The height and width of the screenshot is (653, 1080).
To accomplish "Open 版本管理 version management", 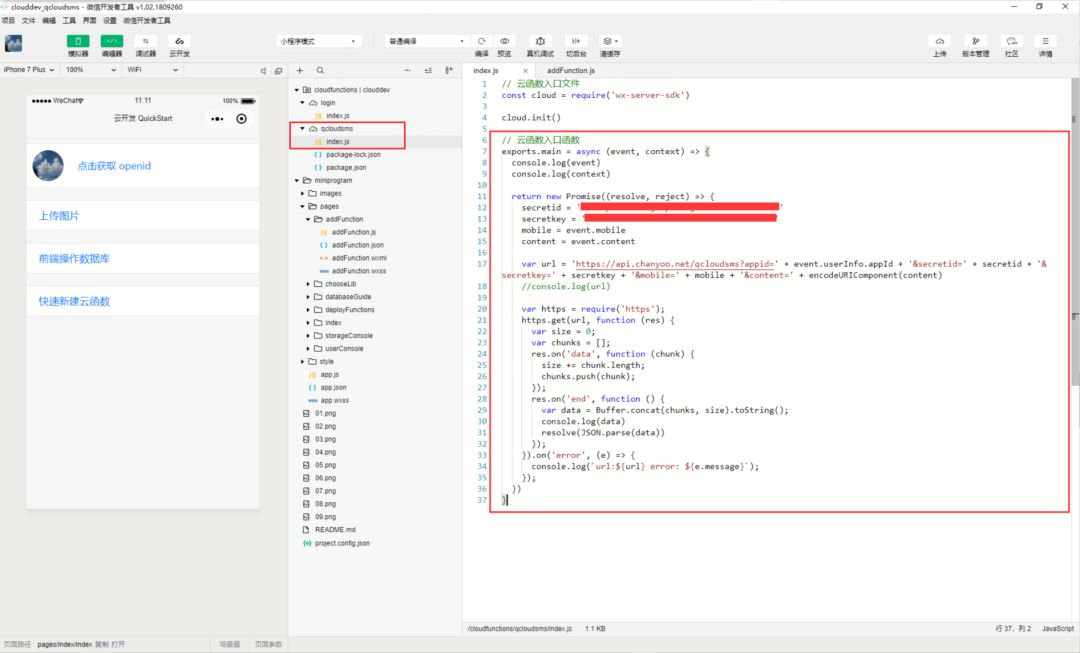I will [975, 41].
